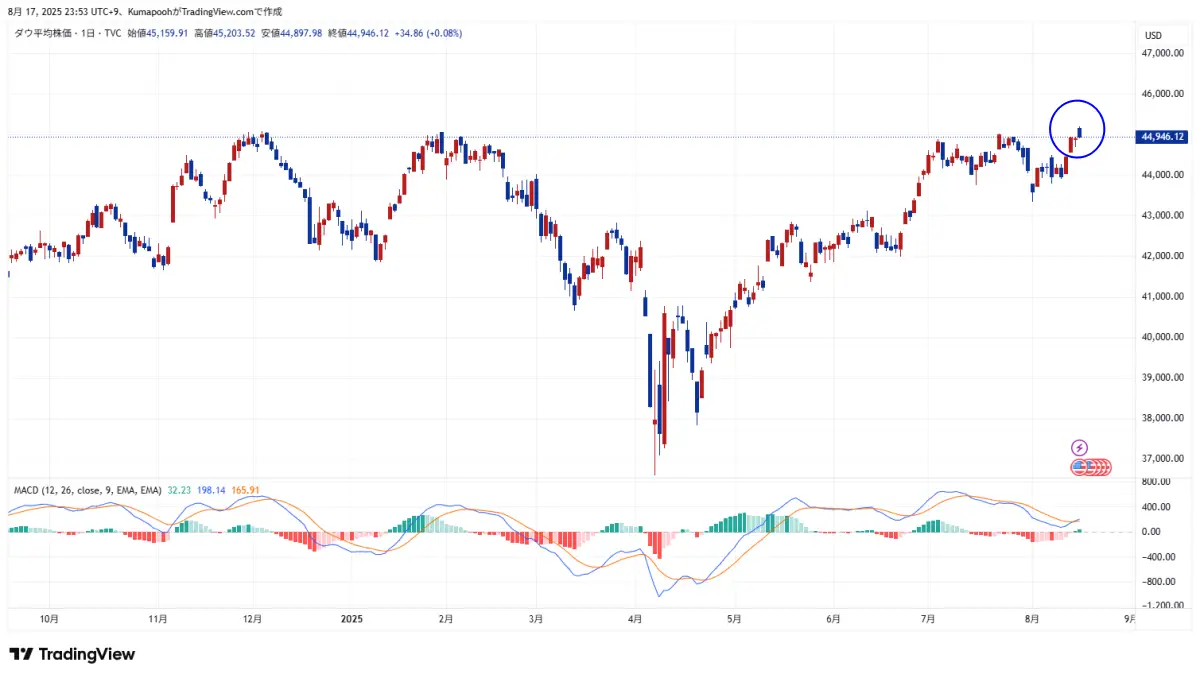Click the USD currency label on price axis

(1153, 36)
